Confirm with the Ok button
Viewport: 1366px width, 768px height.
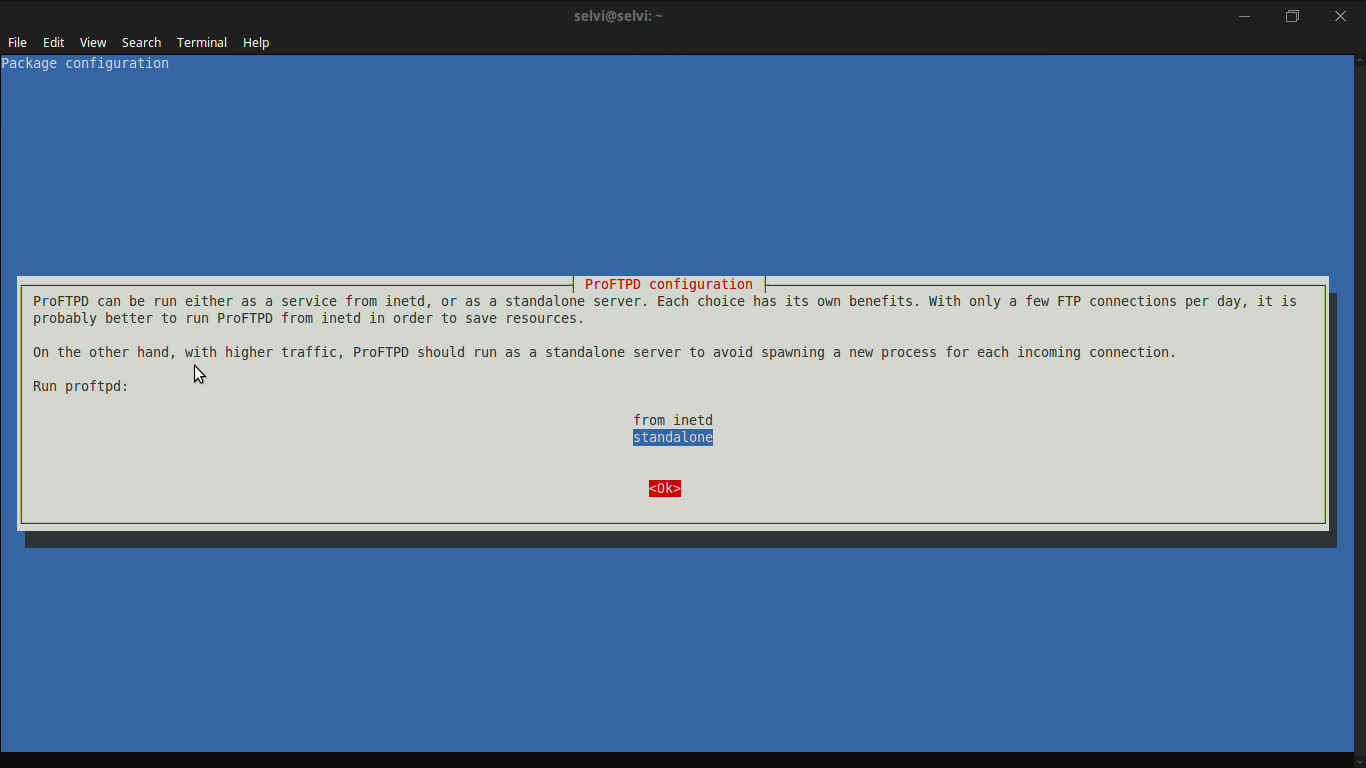[665, 488]
